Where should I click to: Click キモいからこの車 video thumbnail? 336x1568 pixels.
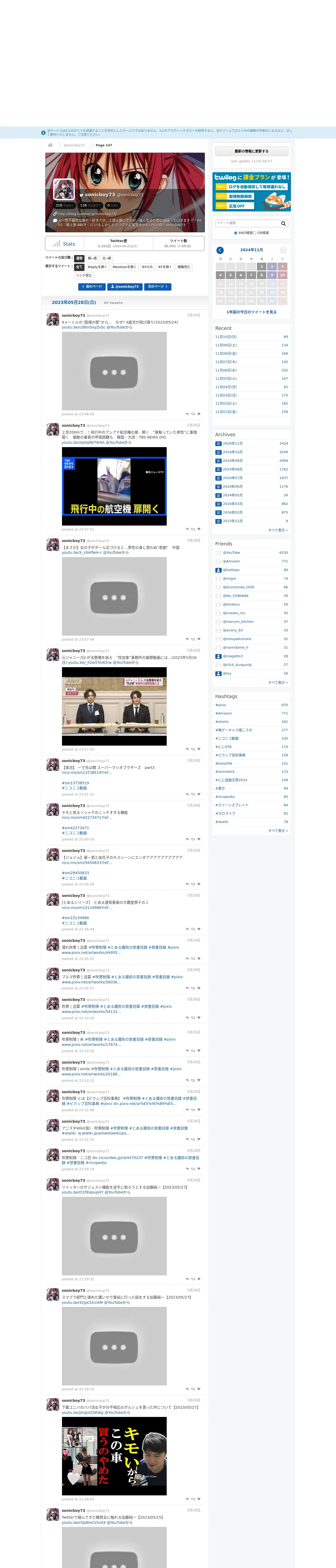[114, 1456]
